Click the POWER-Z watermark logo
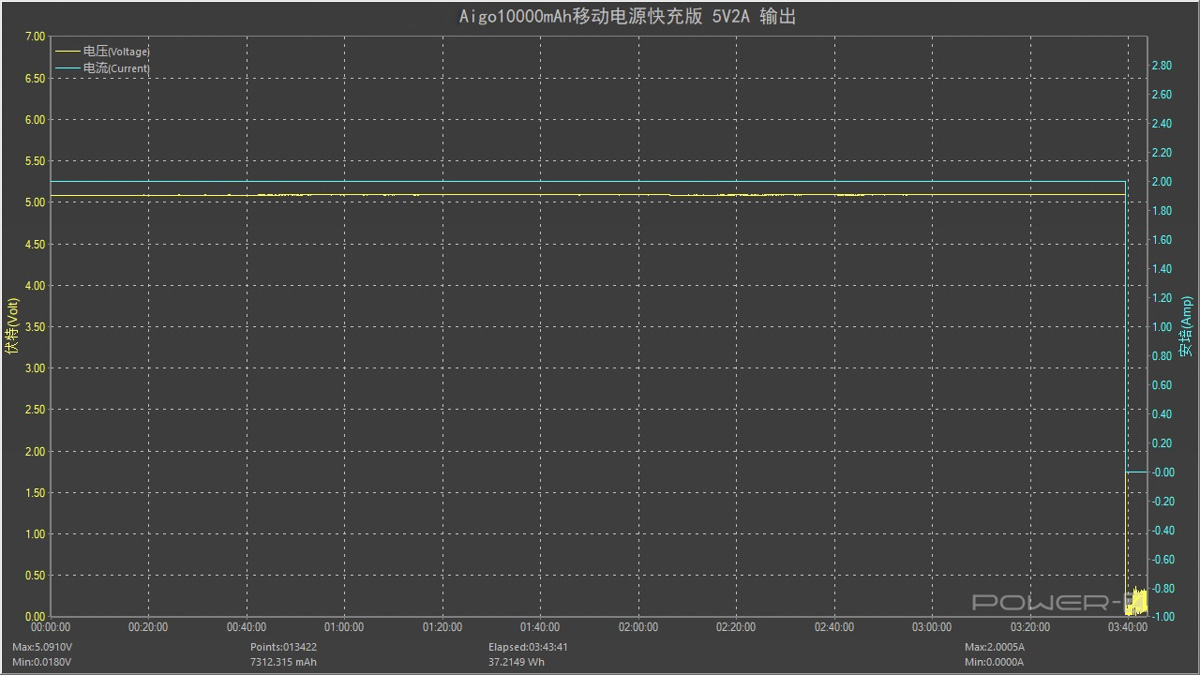1200x675 pixels. [1046, 602]
